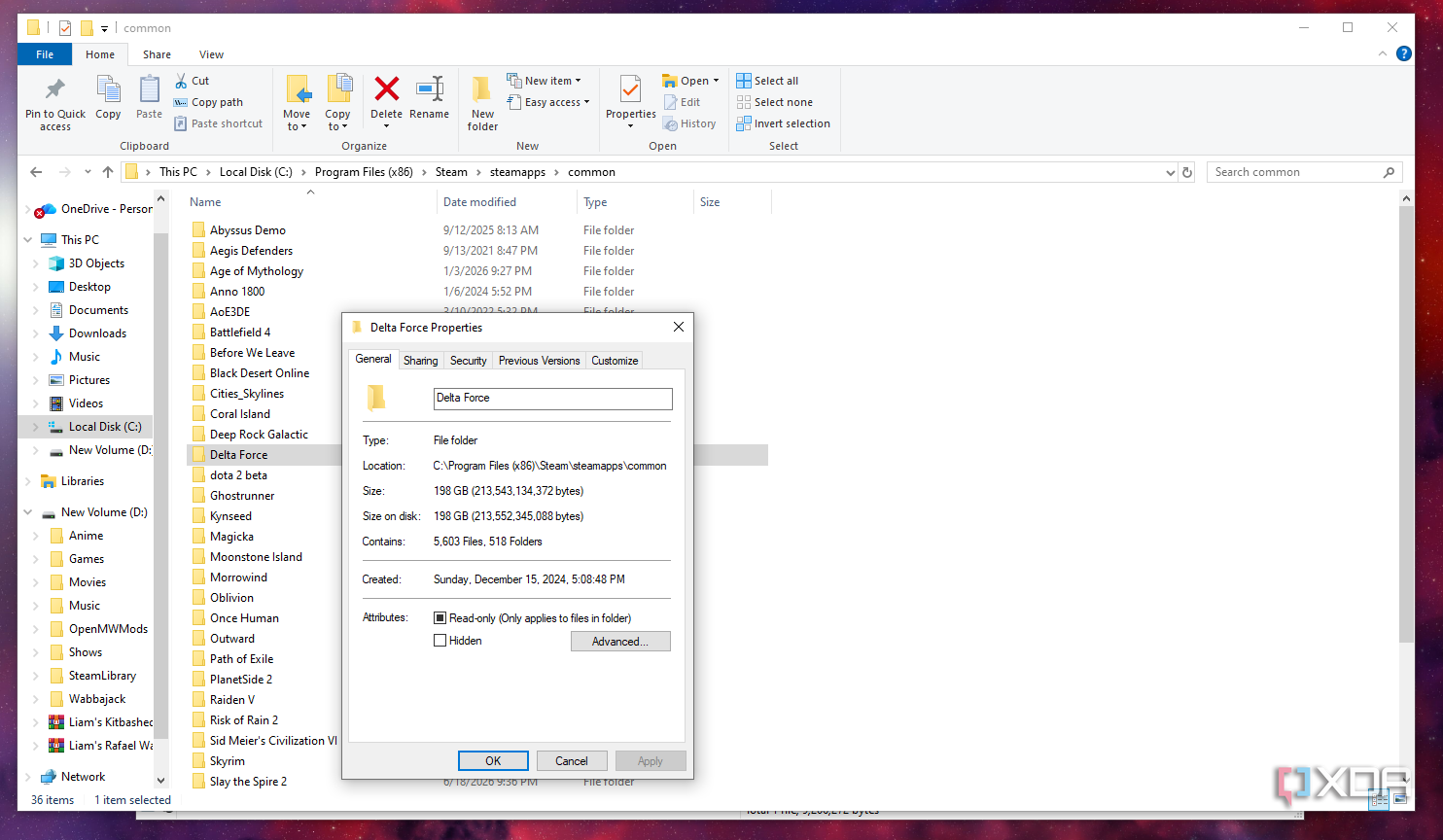Open the Sharing tab in Properties dialog
The height and width of the screenshot is (840, 1443).
420,361
